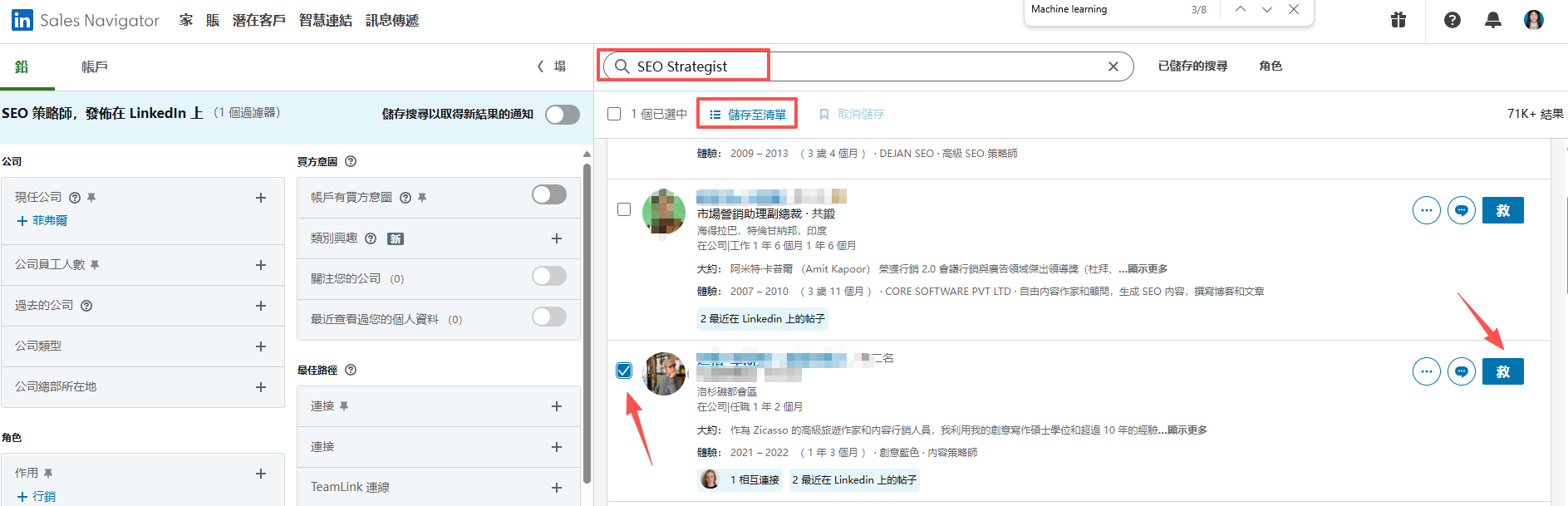
Task: Open the gift icon in the header
Action: [1398, 20]
